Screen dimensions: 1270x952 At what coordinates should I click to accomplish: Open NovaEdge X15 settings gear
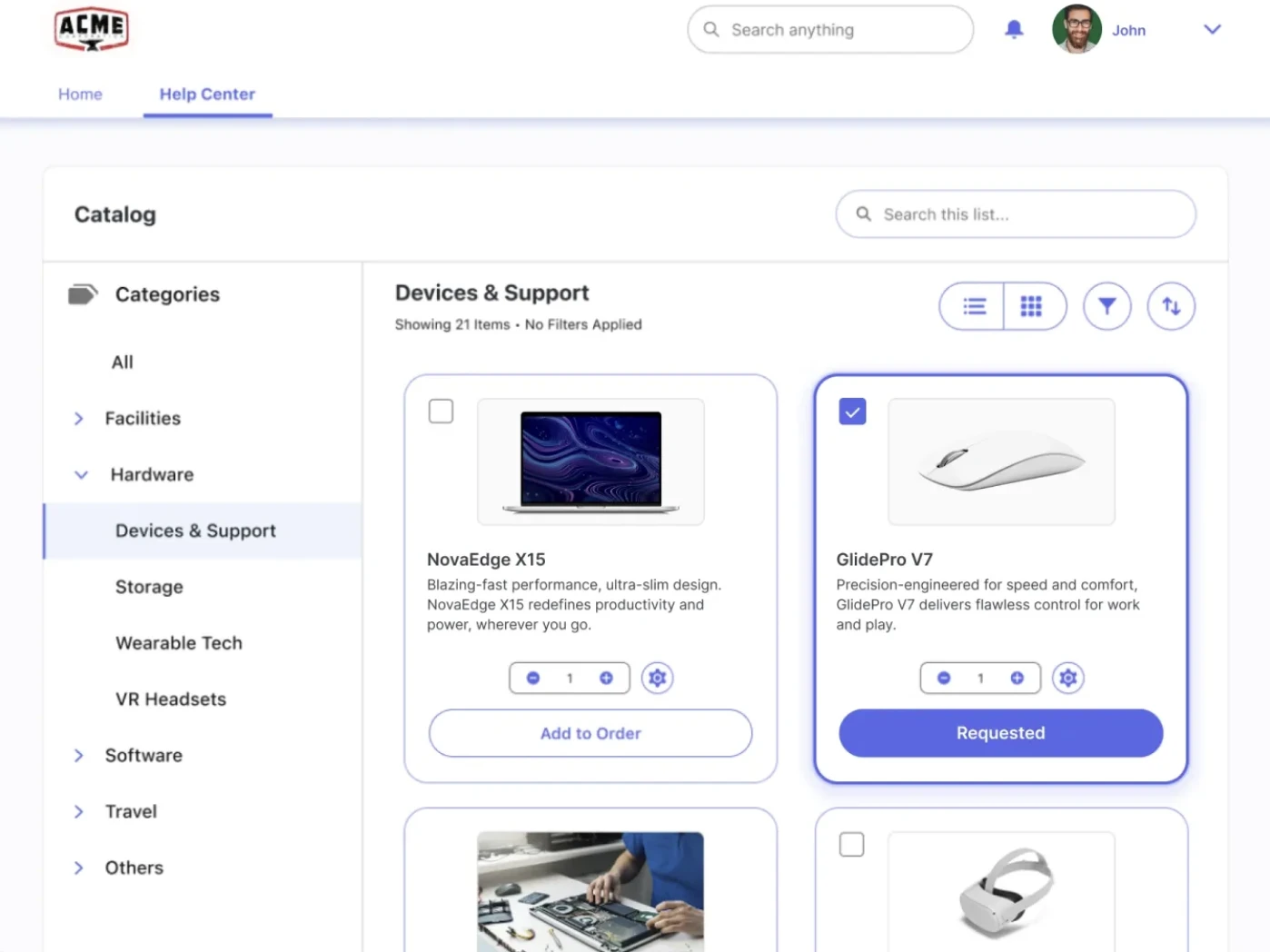(x=658, y=678)
